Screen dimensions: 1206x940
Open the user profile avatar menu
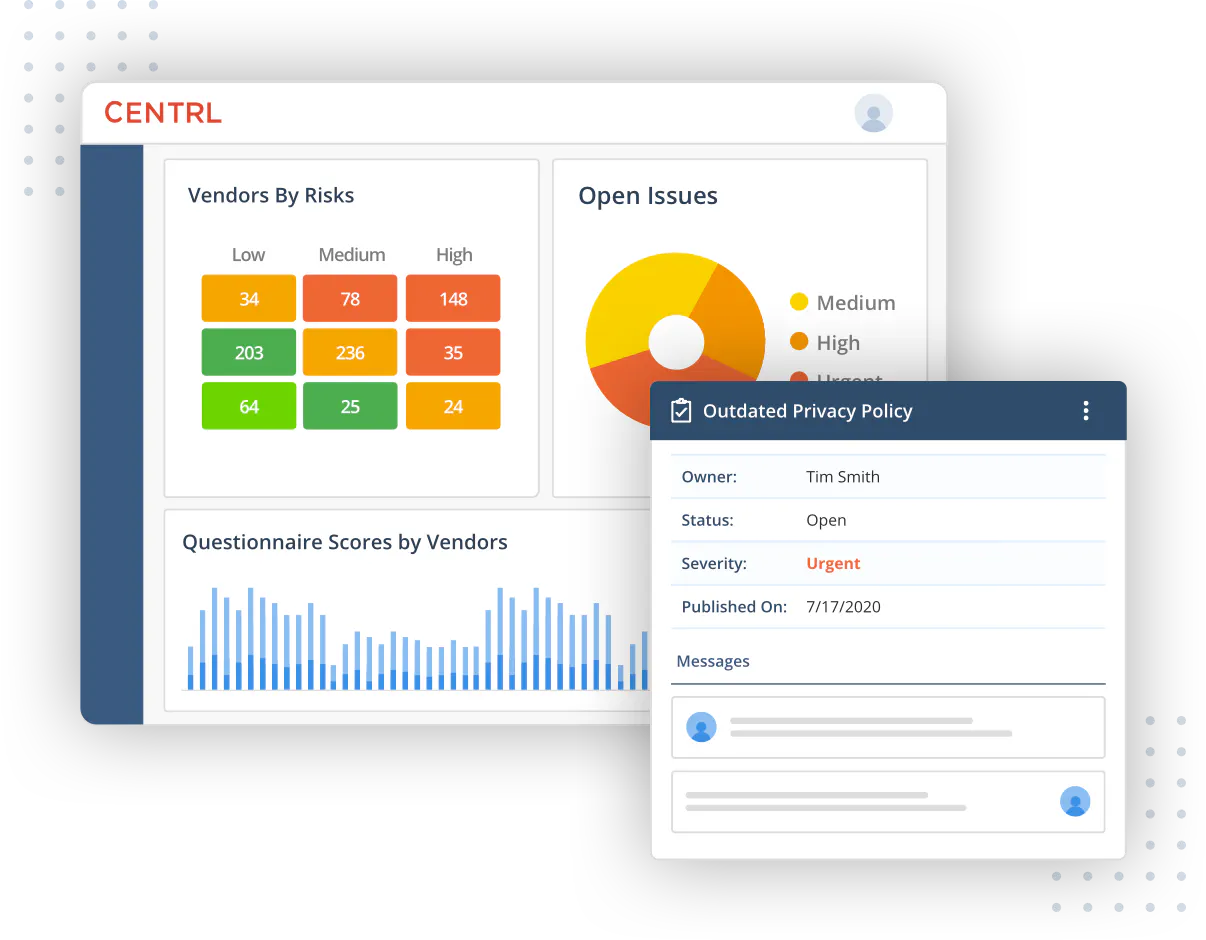[873, 114]
